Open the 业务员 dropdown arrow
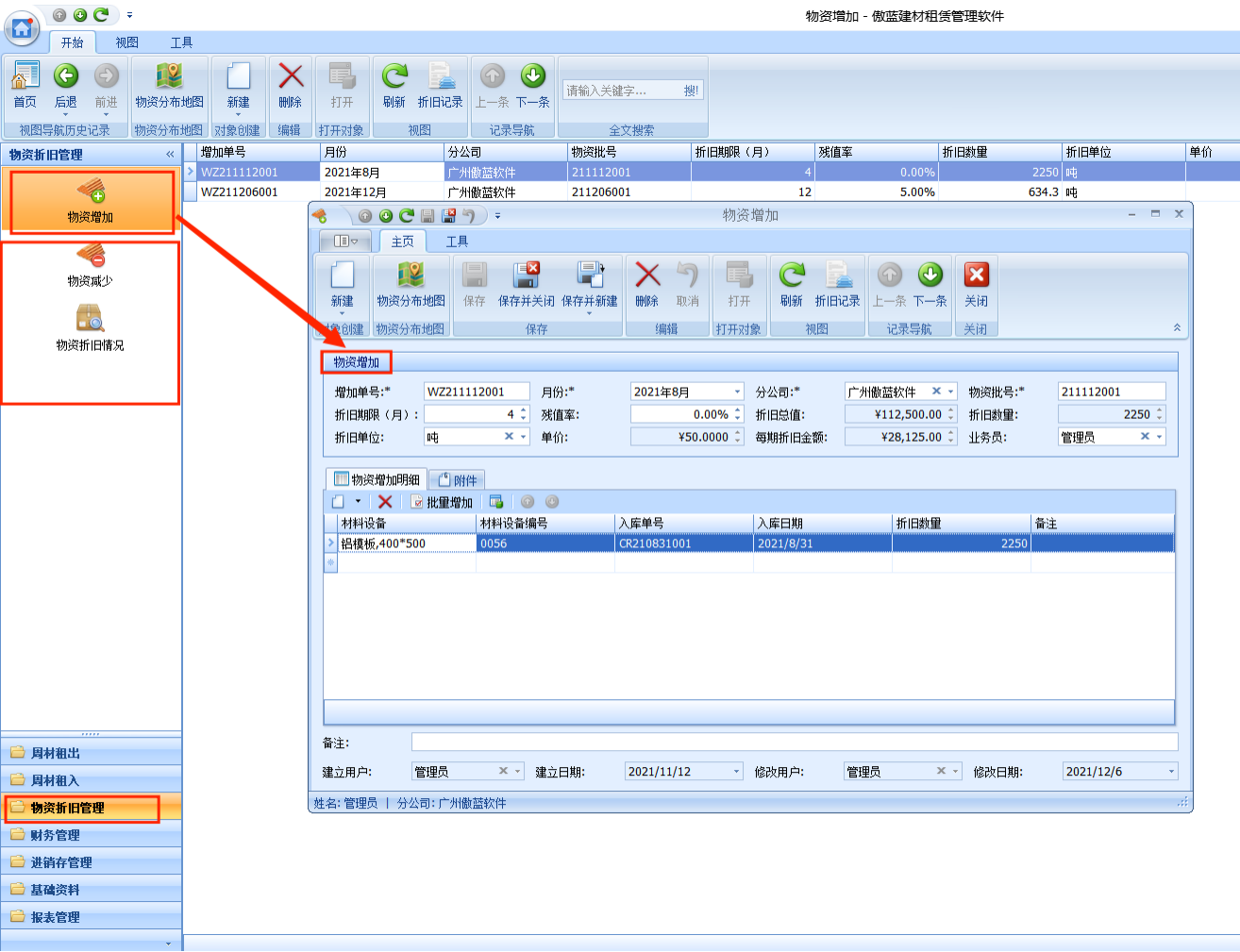This screenshot has width=1240, height=952. click(x=1160, y=437)
